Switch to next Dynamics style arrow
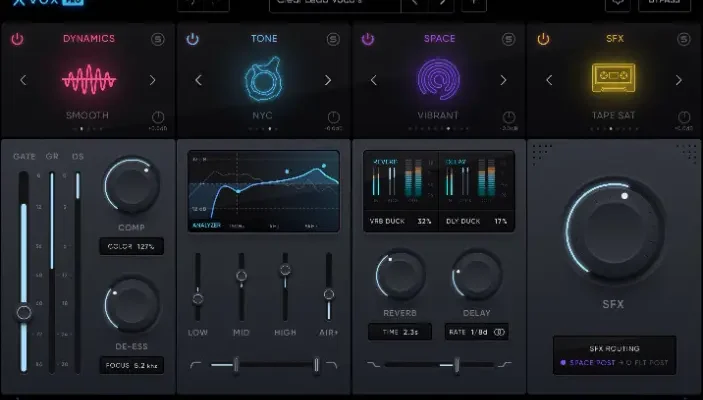The image size is (703, 400). point(152,80)
